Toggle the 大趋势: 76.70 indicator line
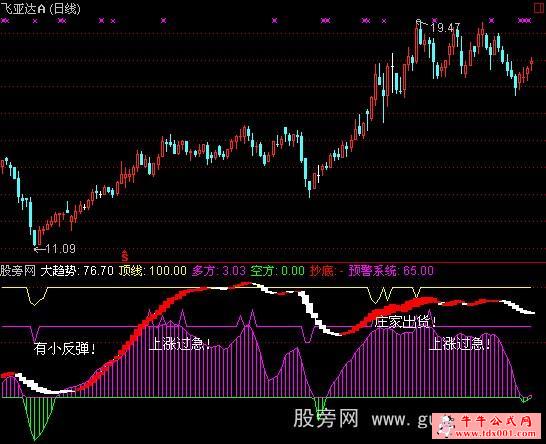 pos(77,271)
